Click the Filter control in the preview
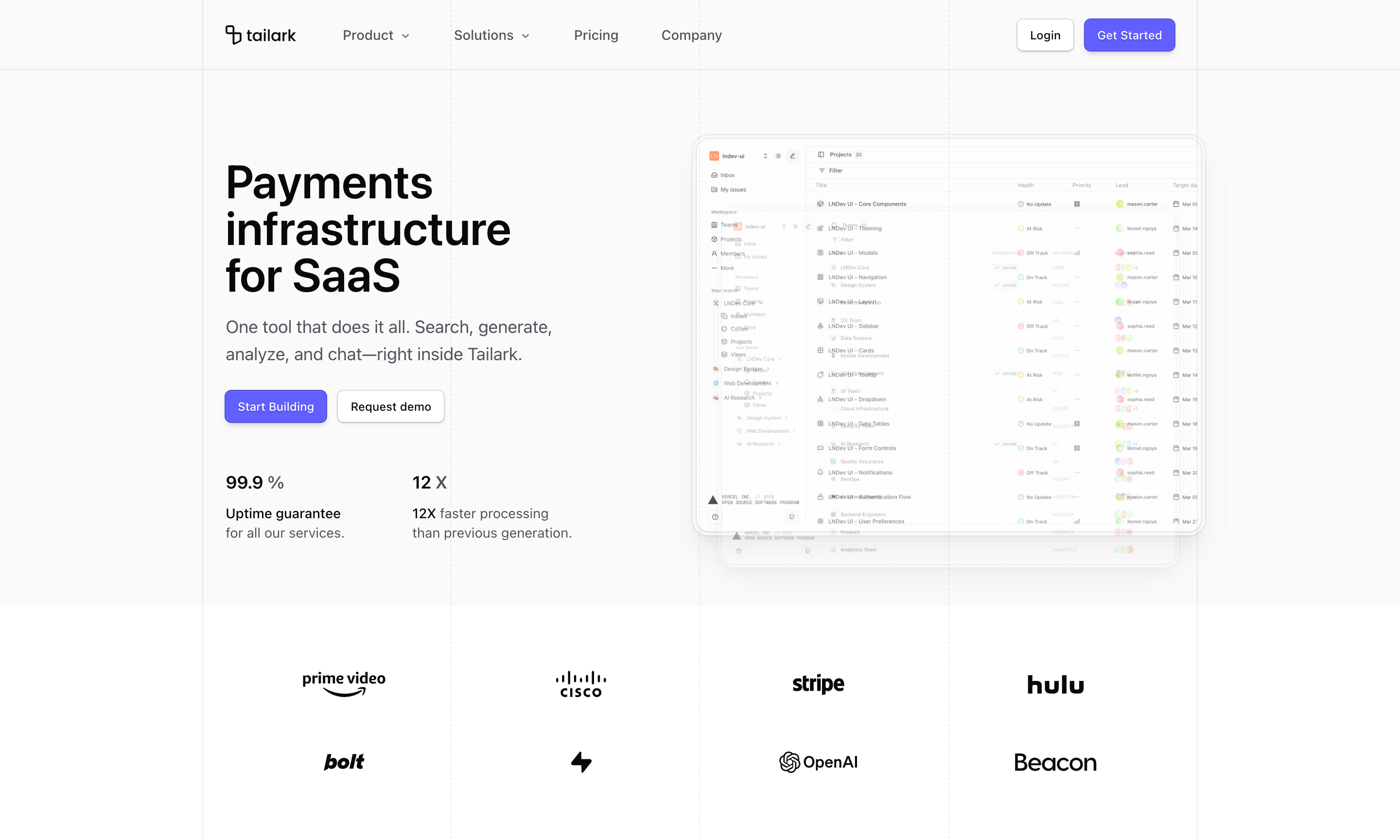 [831, 170]
